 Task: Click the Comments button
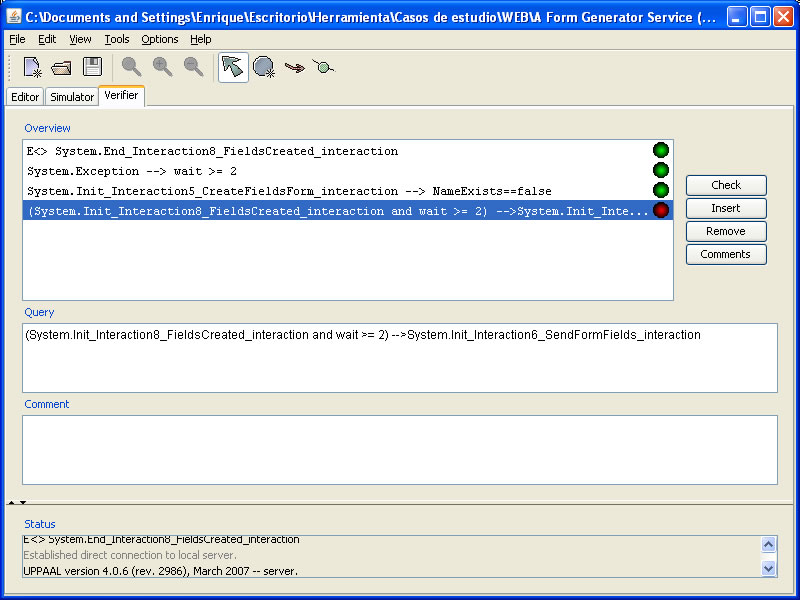pos(726,254)
